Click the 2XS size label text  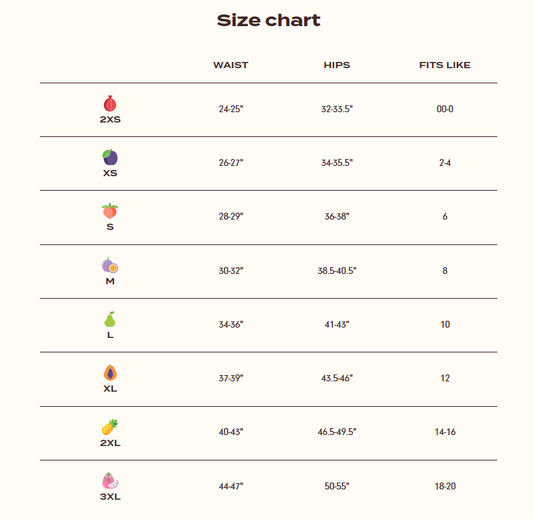tap(110, 120)
